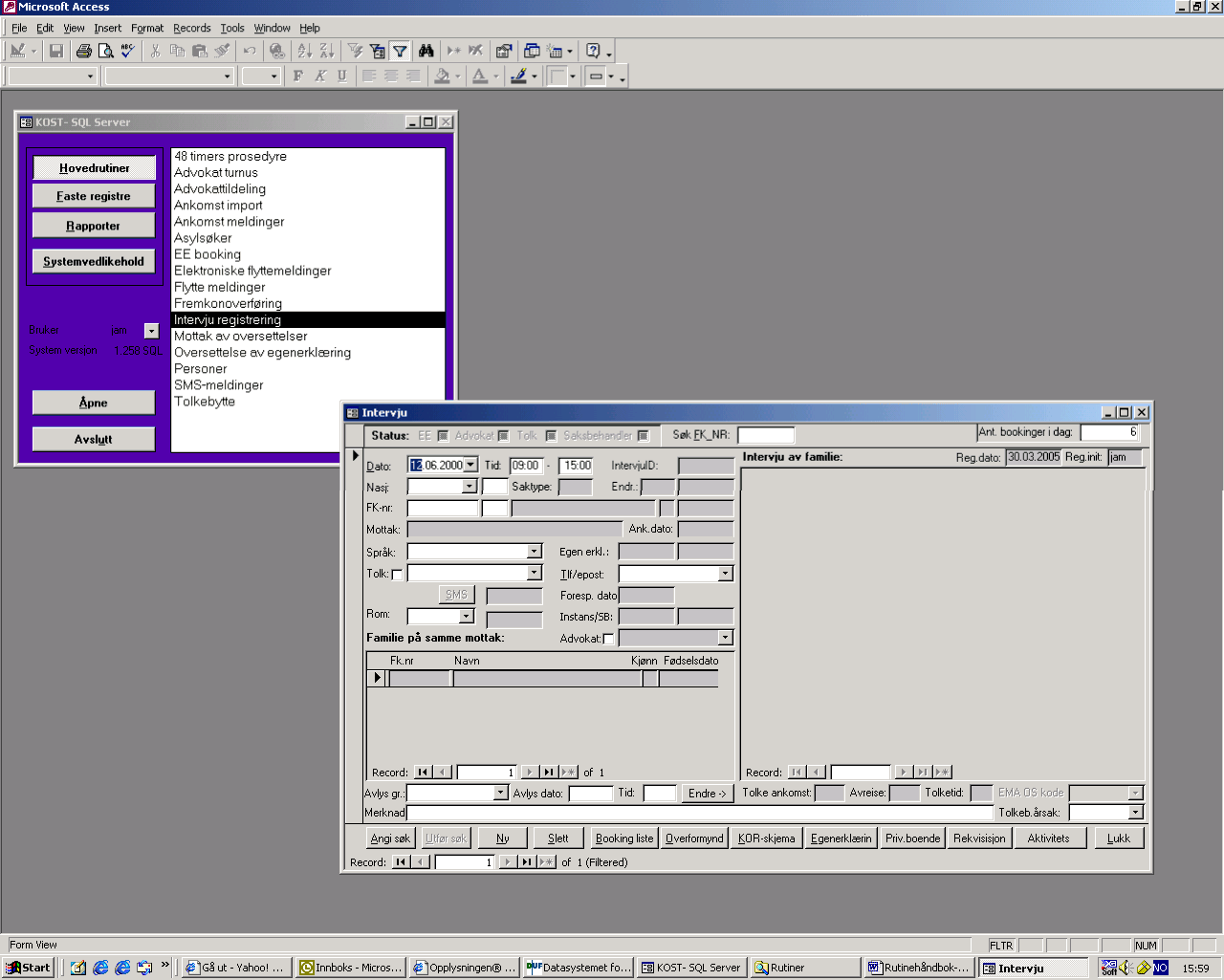Click the Copy icon in toolbar
Screen dimensions: 1224x980
point(177,51)
